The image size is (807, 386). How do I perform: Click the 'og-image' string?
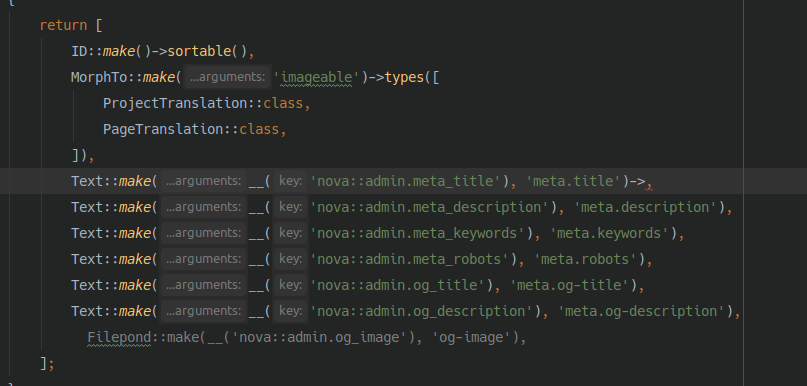[472, 338]
